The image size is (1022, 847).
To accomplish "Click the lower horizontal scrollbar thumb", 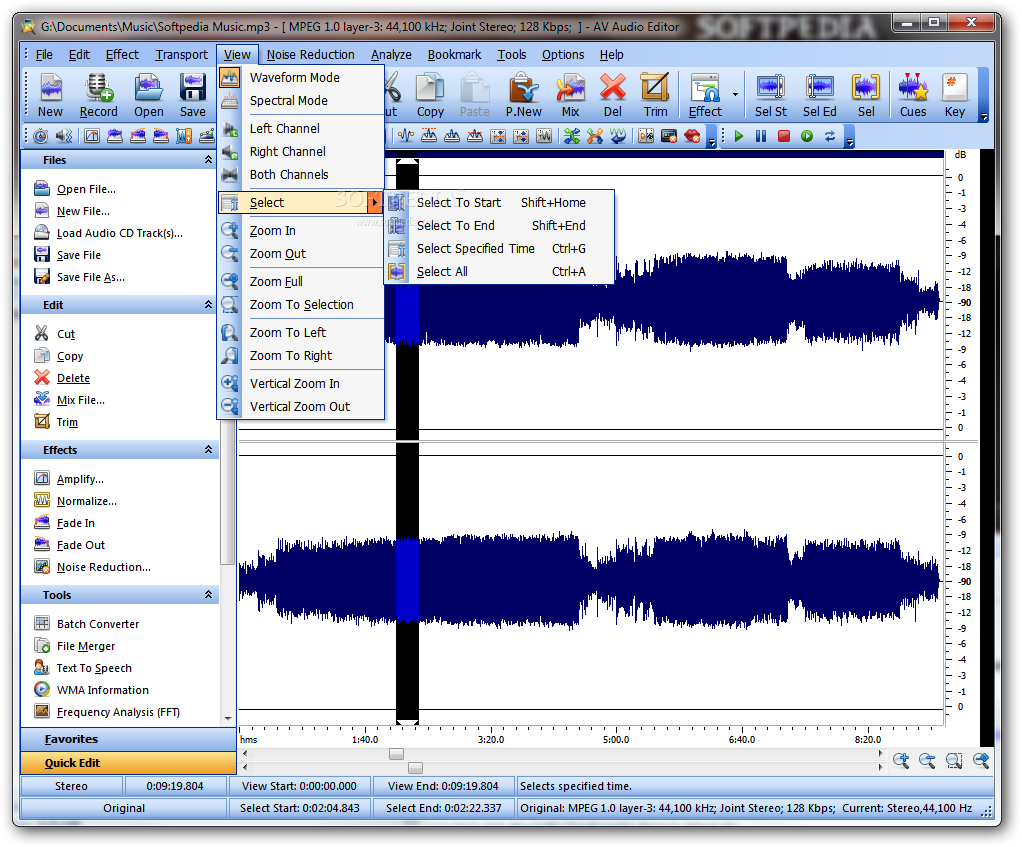I will (415, 768).
